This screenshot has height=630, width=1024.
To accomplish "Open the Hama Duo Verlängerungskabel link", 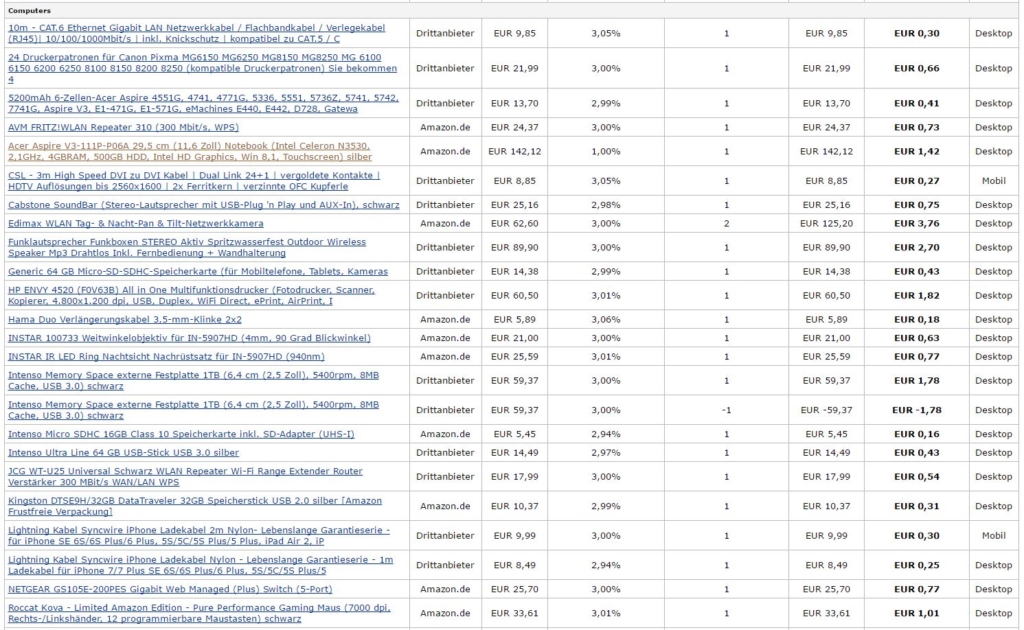I will coord(125,320).
